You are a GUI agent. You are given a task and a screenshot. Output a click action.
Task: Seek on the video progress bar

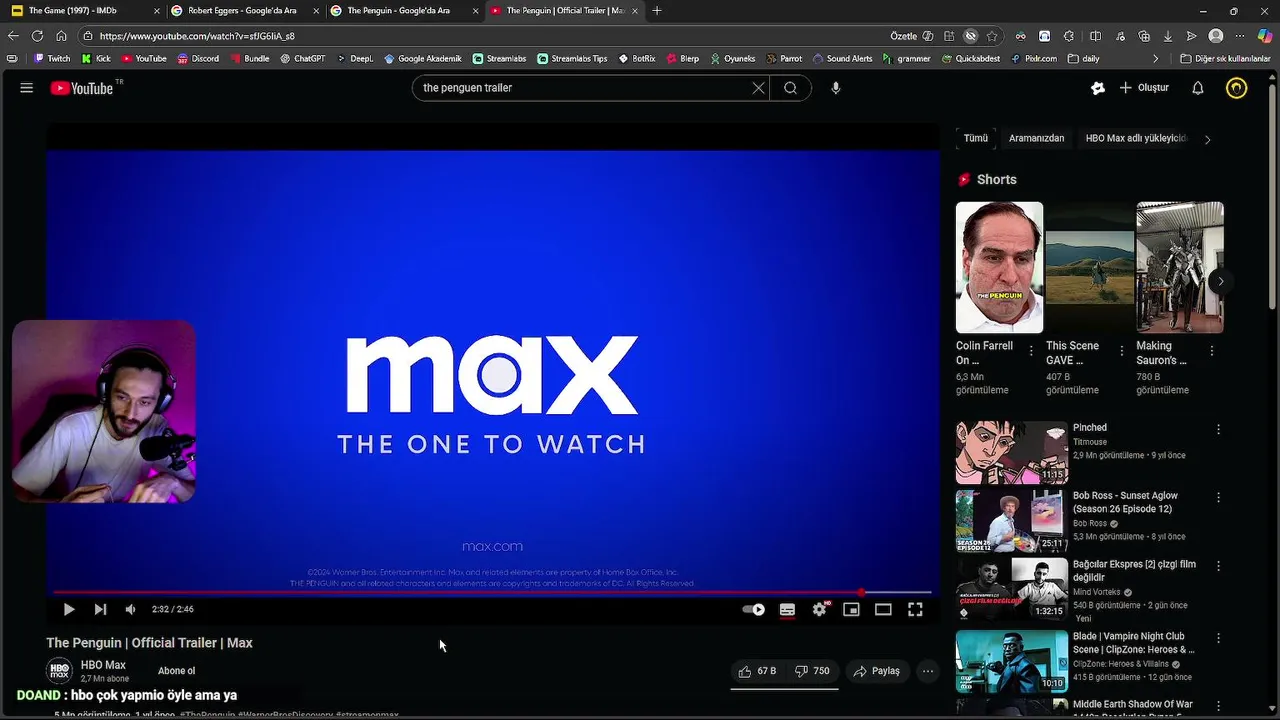click(x=492, y=592)
